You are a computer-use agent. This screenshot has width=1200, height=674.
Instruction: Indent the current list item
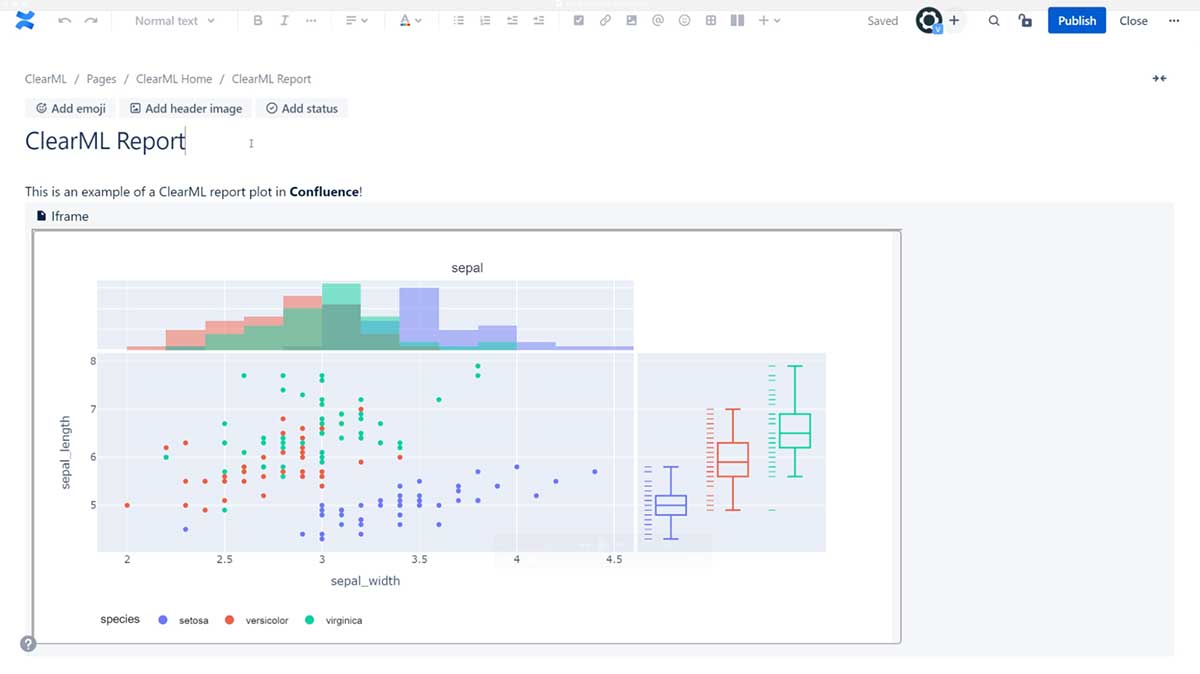tap(539, 20)
